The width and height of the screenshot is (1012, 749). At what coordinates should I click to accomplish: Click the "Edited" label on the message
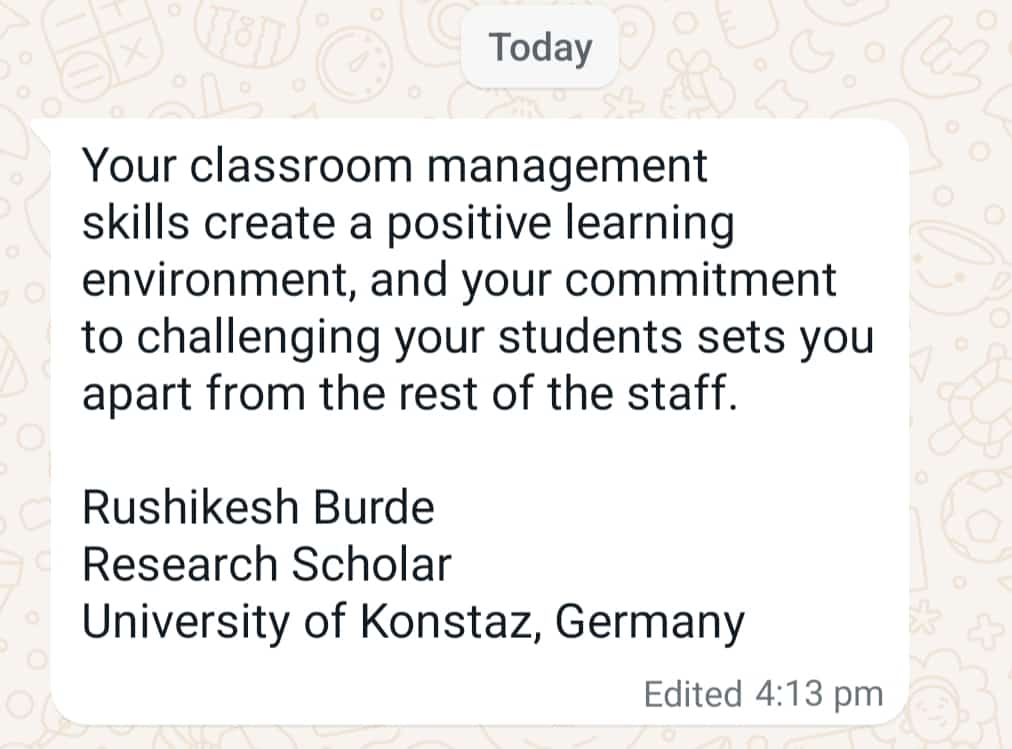(692, 694)
